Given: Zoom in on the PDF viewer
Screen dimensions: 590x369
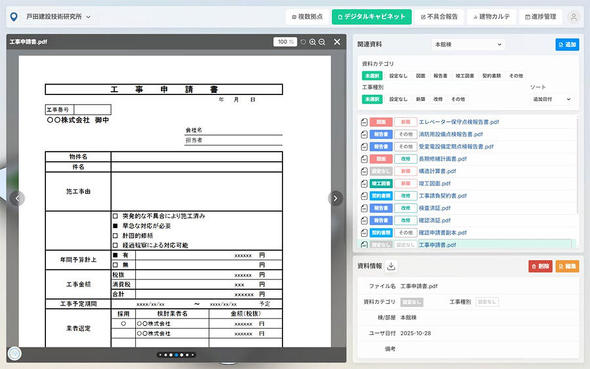Looking at the screenshot, I should point(313,42).
